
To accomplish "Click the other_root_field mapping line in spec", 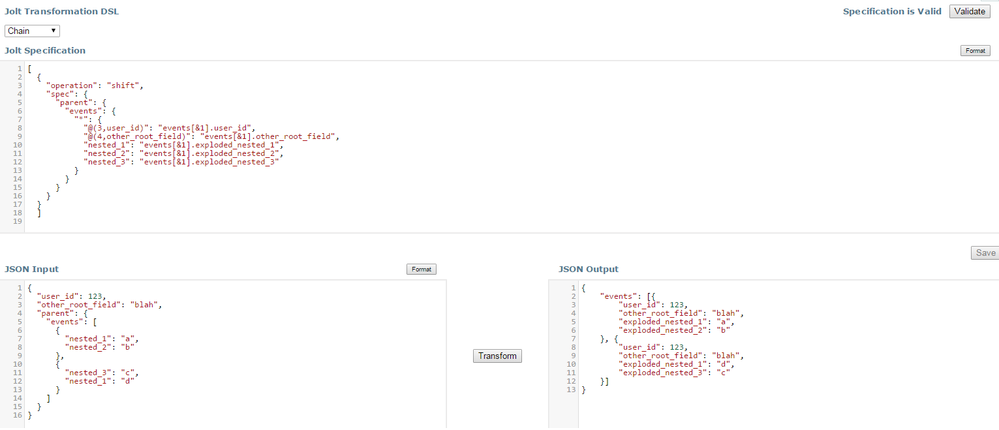I will click(x=211, y=136).
